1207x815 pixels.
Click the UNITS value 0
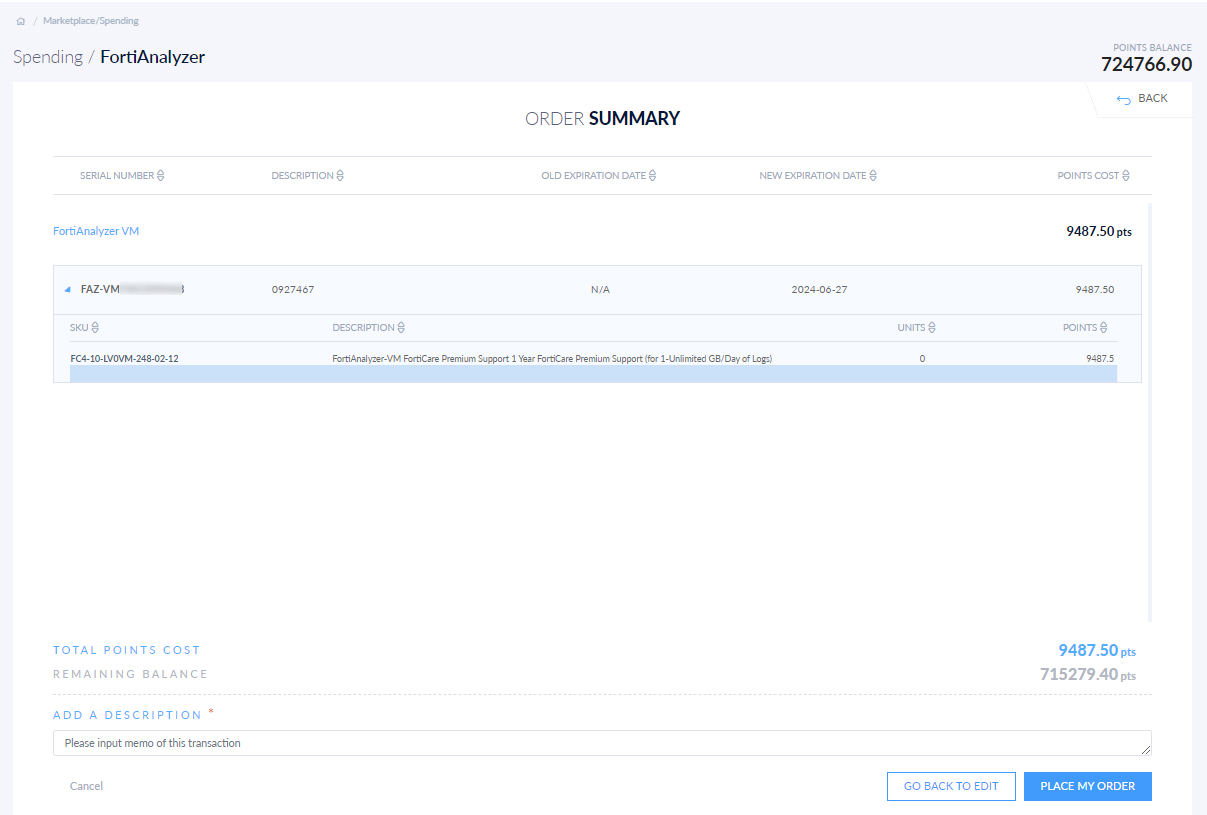click(x=922, y=358)
